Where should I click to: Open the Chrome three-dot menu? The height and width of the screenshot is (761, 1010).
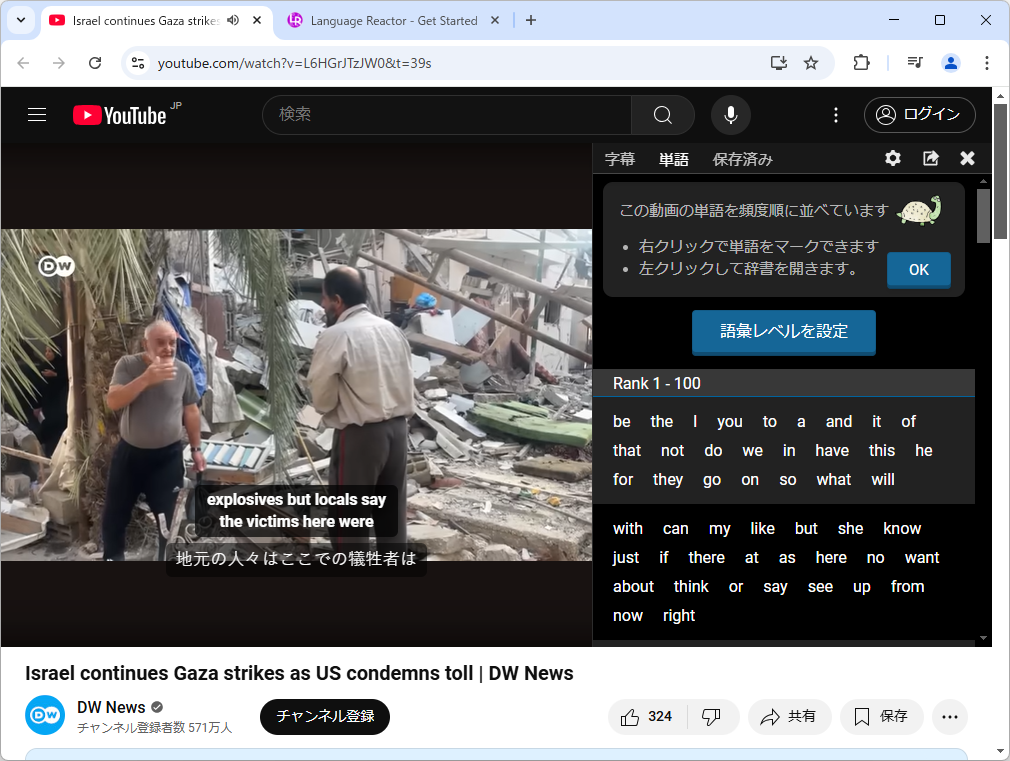coord(986,63)
